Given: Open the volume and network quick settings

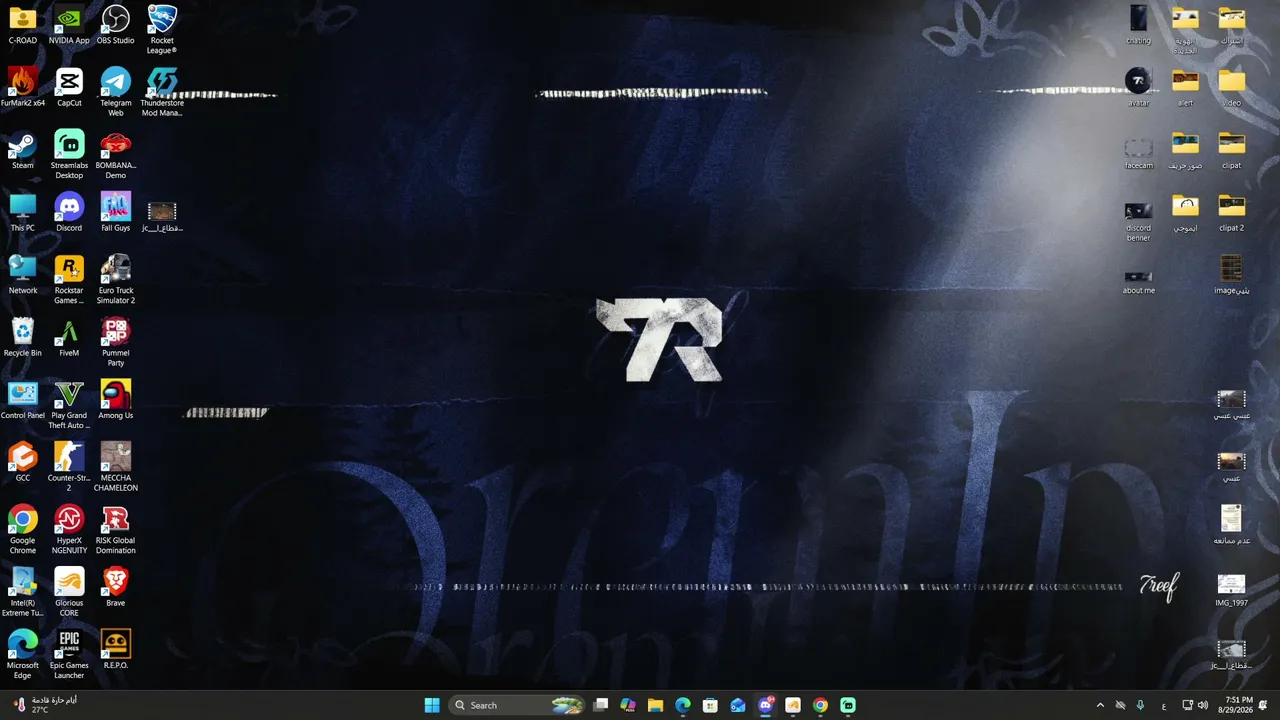Looking at the screenshot, I should tap(1195, 705).
